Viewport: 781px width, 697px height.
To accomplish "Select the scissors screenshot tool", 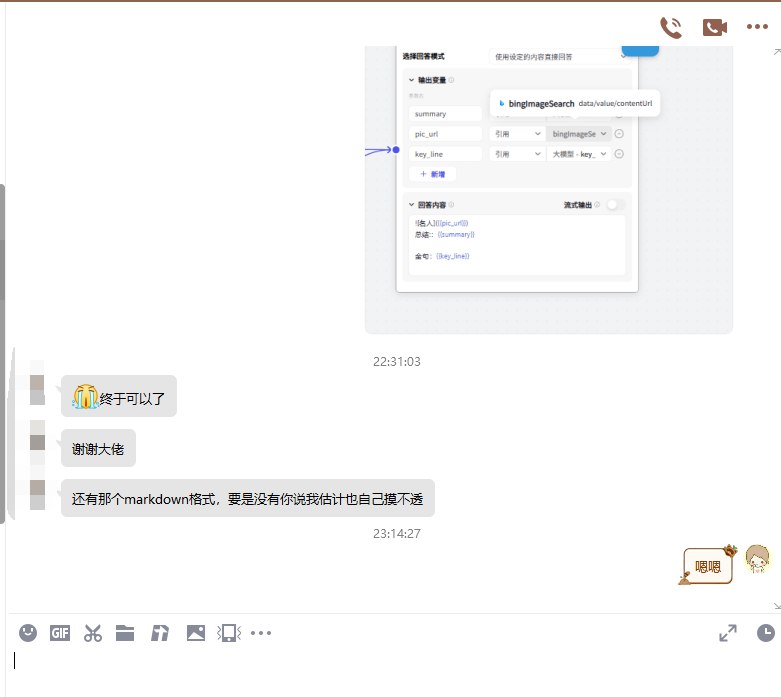I will click(x=93, y=633).
